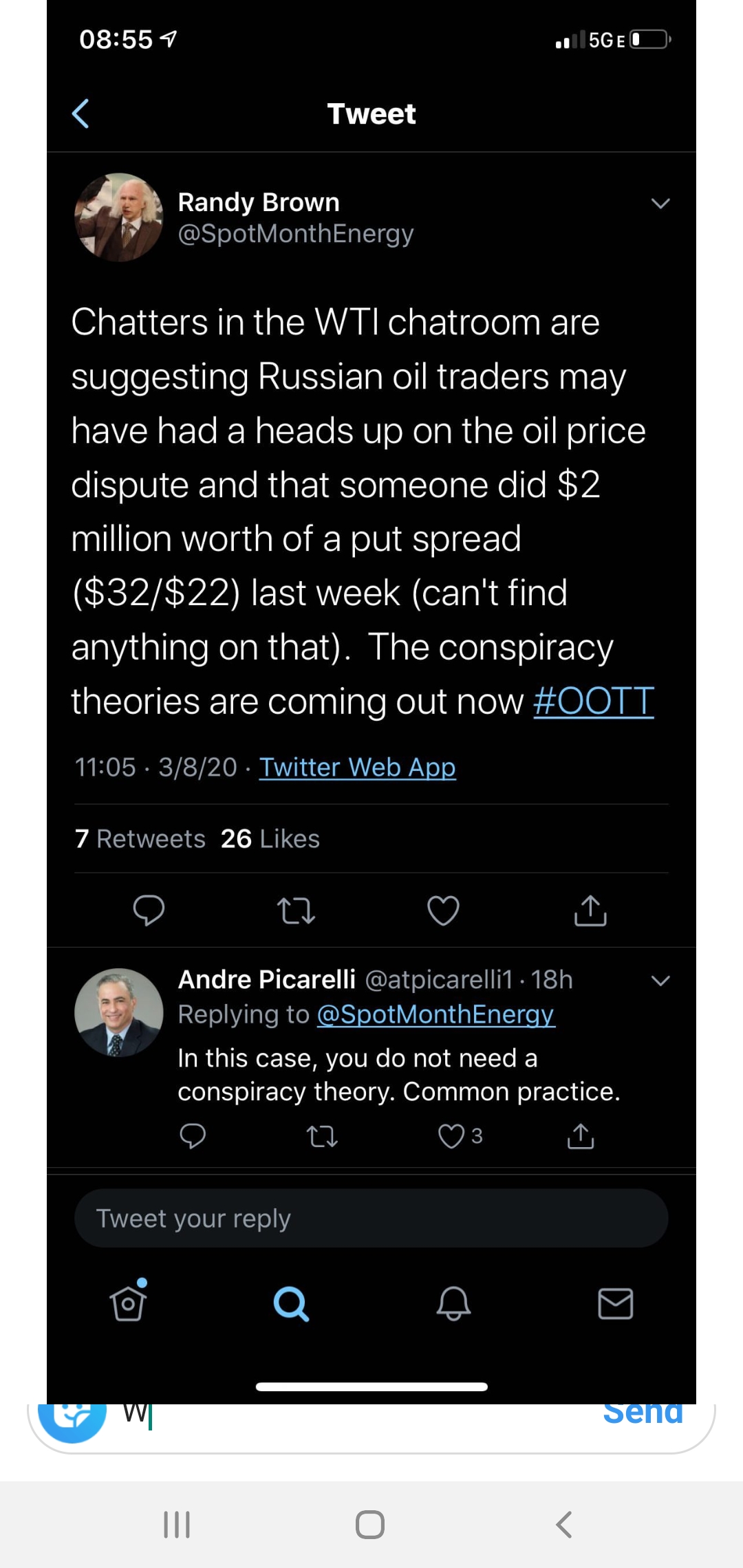Share Randy Brown's main tweet

590,911
